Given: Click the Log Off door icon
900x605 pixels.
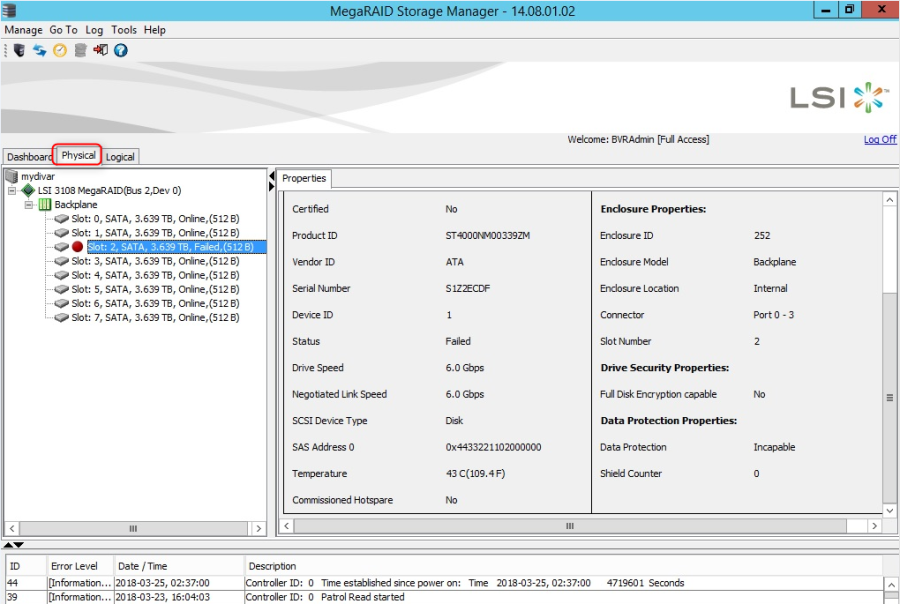Looking at the screenshot, I should pyautogui.click(x=100, y=50).
